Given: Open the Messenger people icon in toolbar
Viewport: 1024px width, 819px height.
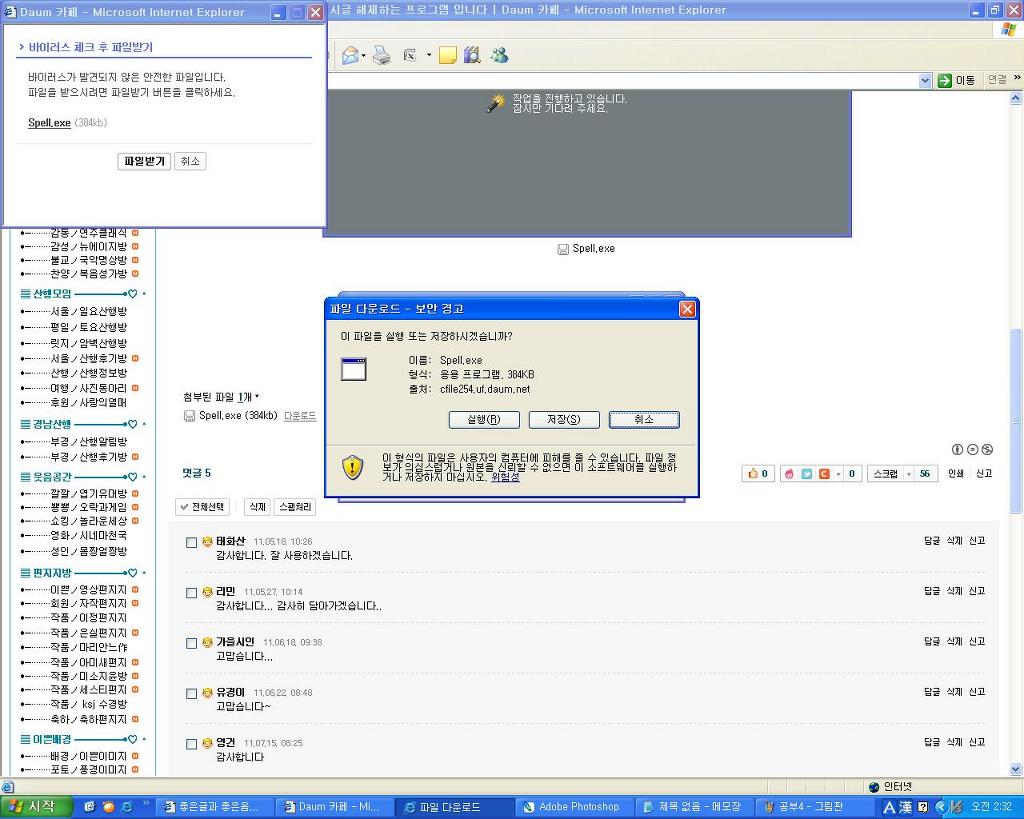Looking at the screenshot, I should point(500,56).
